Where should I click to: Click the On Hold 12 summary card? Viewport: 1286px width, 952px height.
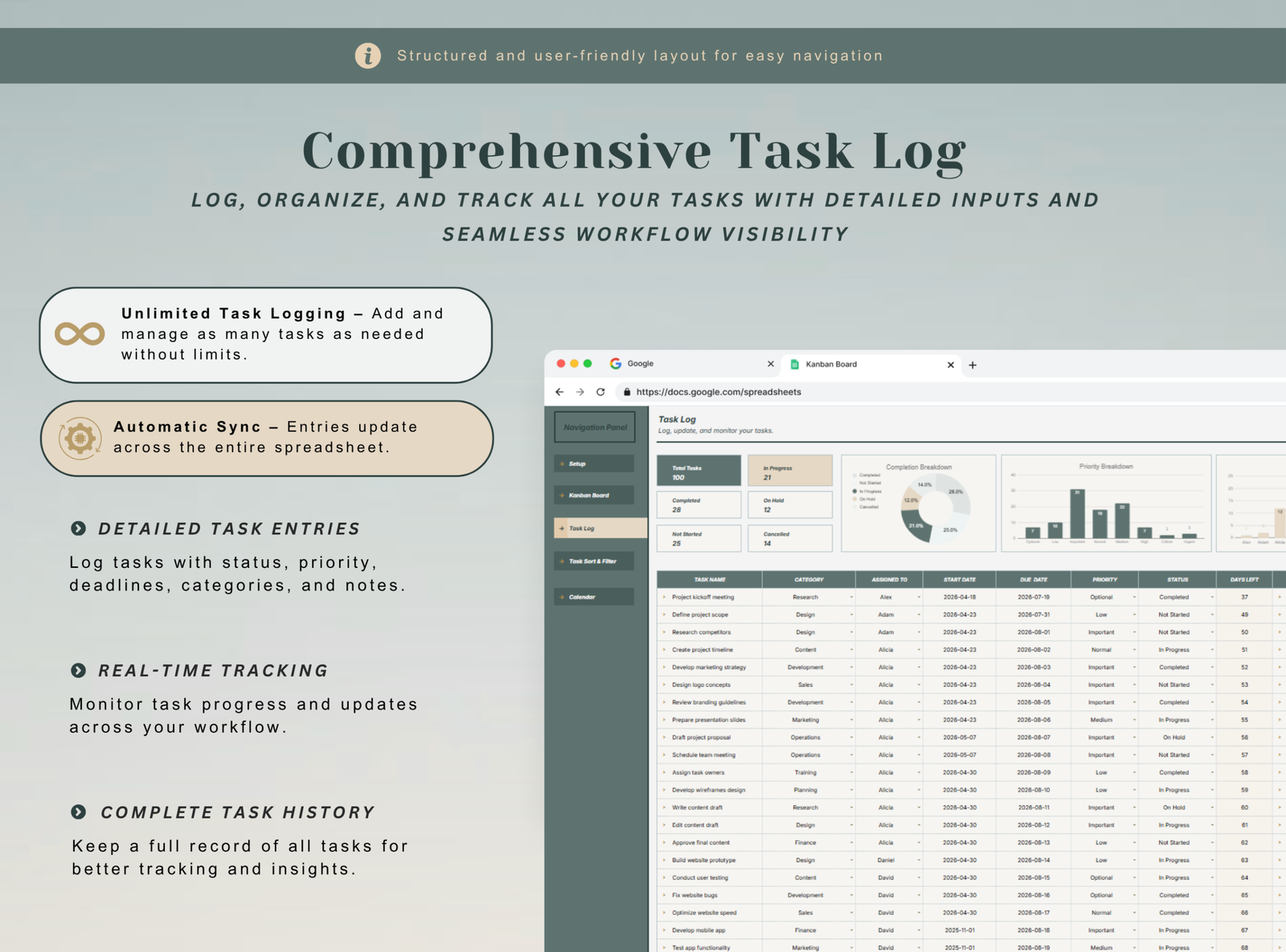coord(790,505)
